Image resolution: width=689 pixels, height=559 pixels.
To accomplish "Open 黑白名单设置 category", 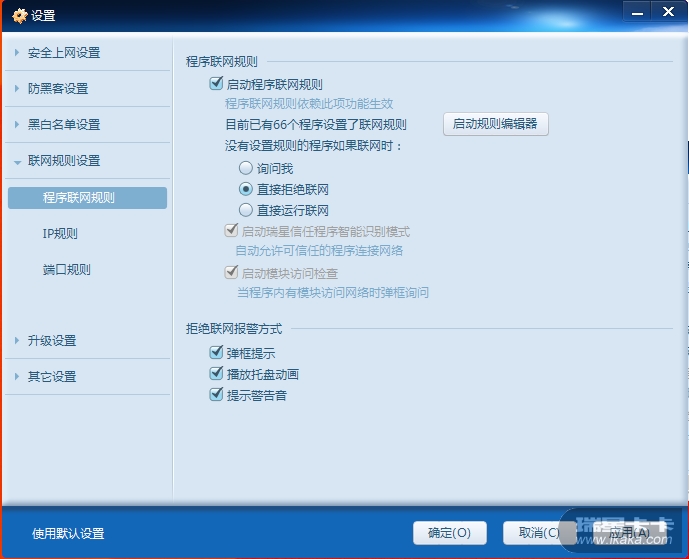I will pos(64,125).
